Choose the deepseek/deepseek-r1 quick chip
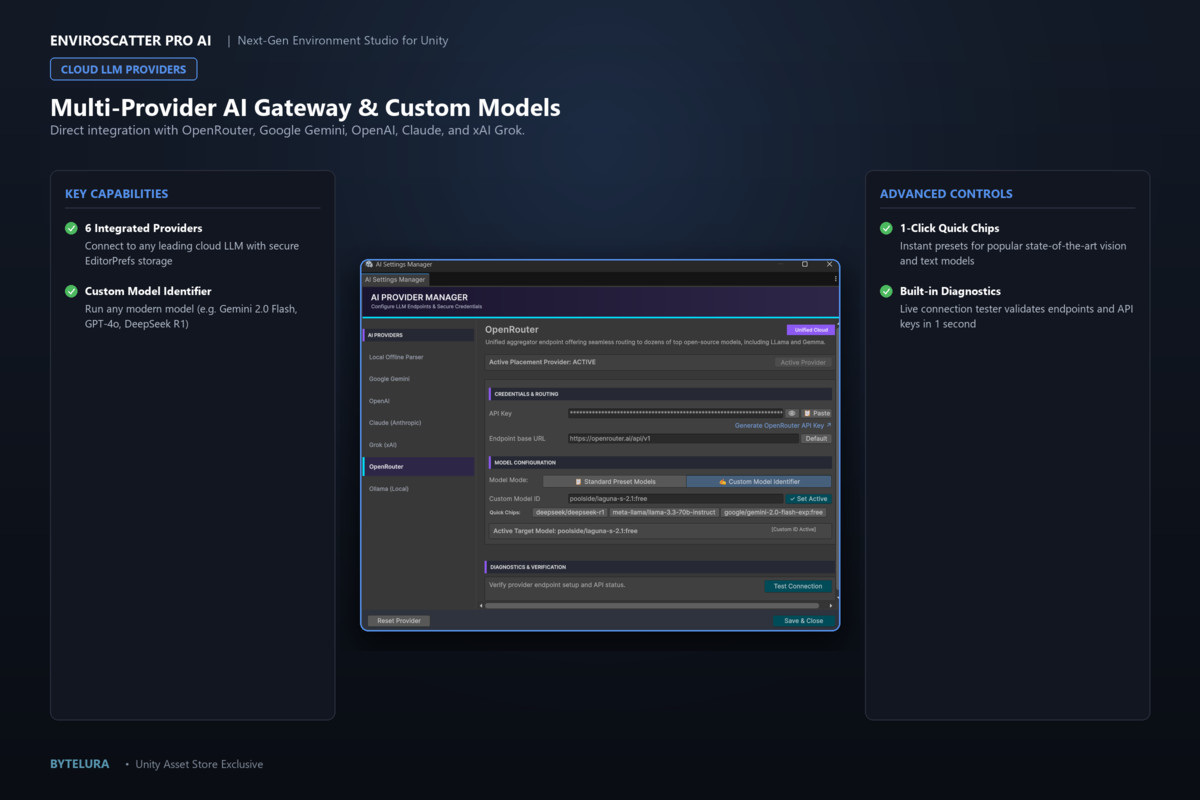 570,512
